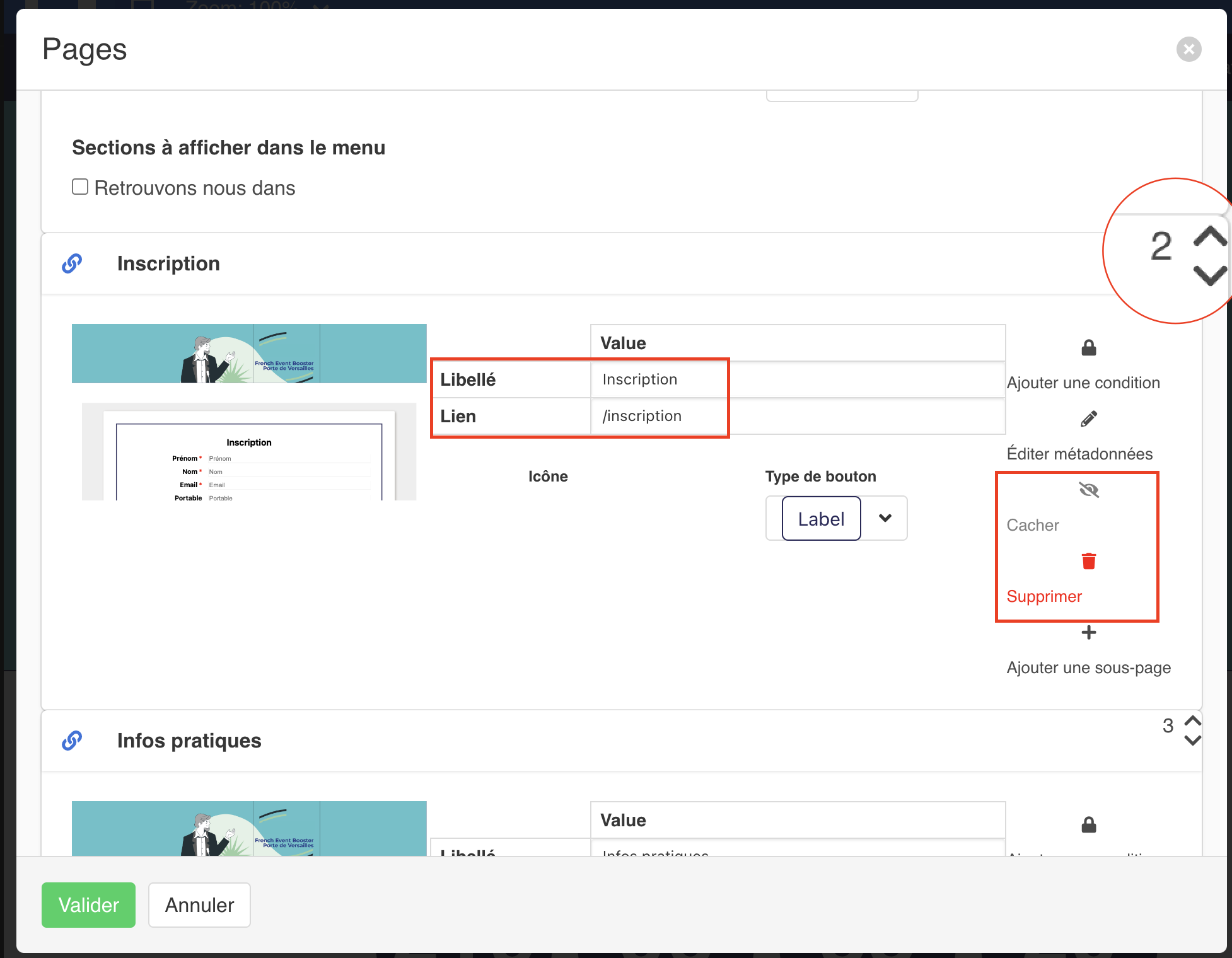Collapse the Inscription section header
The height and width of the screenshot is (958, 1232).
[168, 263]
